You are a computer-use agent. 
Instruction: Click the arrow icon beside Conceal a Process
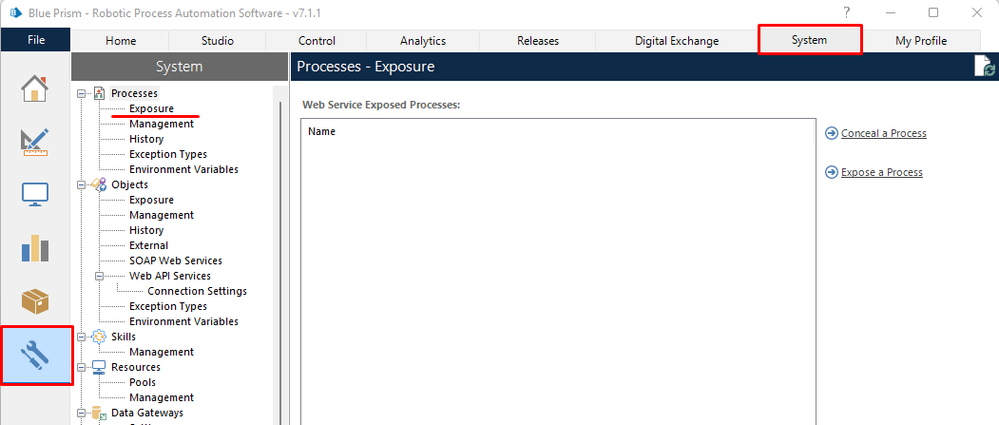tap(831, 133)
